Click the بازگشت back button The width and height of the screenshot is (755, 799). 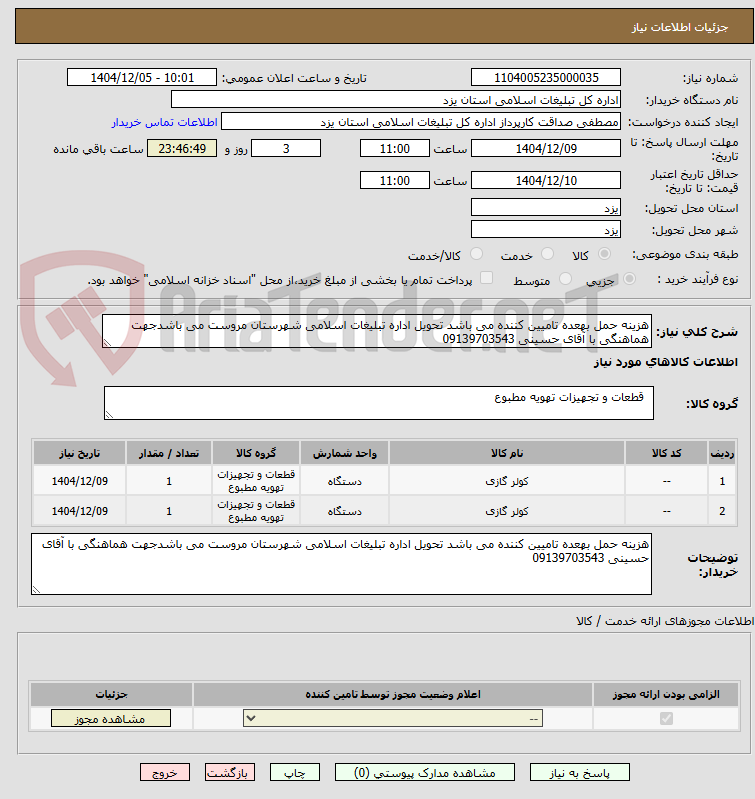pyautogui.click(x=229, y=773)
